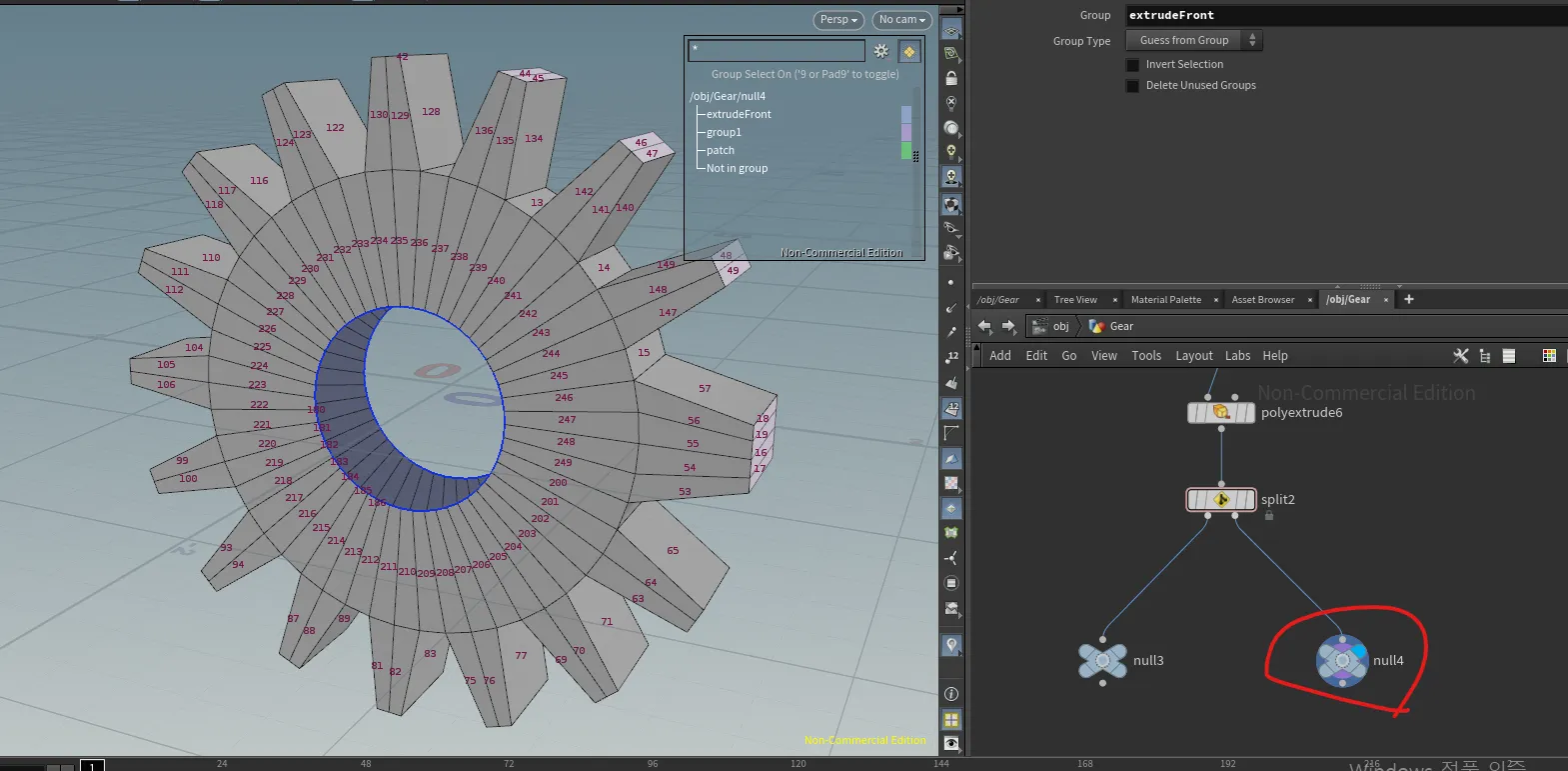Click the group1 purple color swatch
The image size is (1568, 771).
coord(906,132)
